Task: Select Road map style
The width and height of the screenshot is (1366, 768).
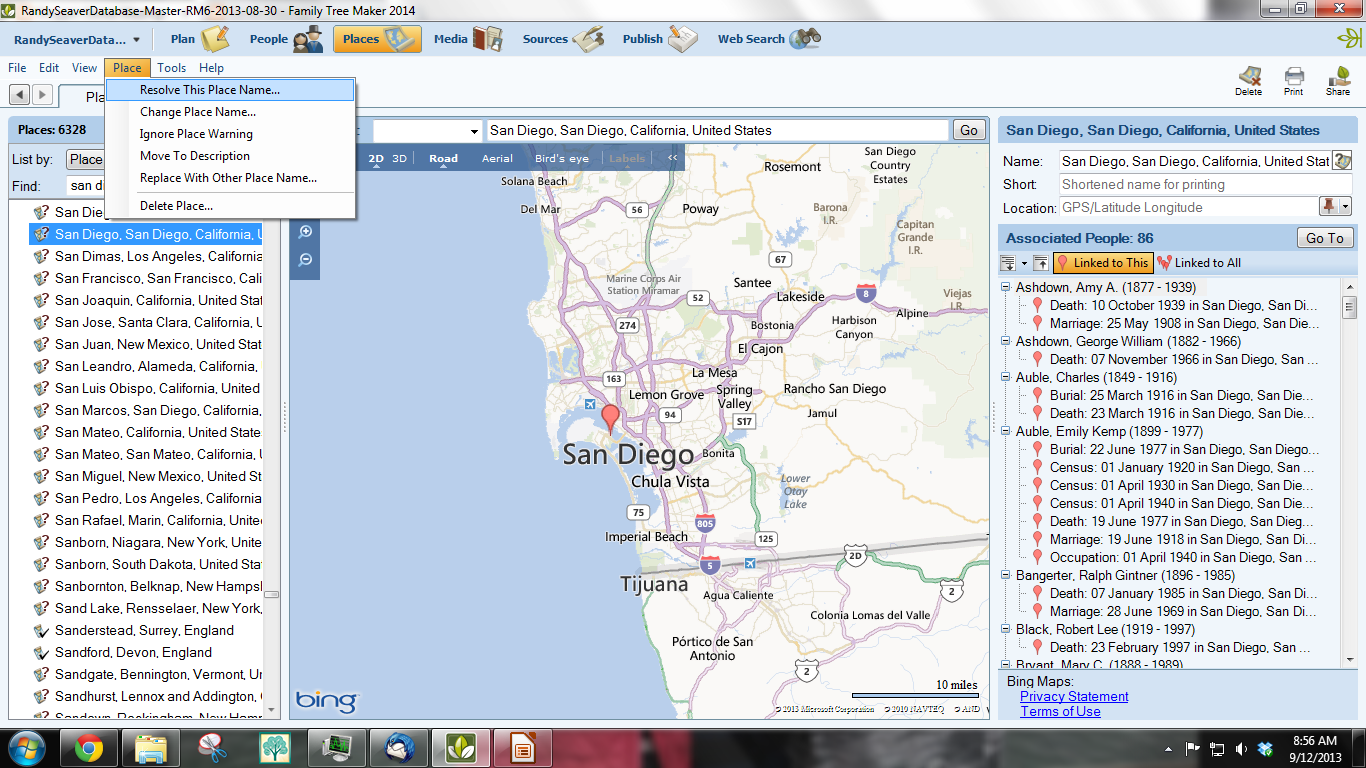Action: point(443,158)
